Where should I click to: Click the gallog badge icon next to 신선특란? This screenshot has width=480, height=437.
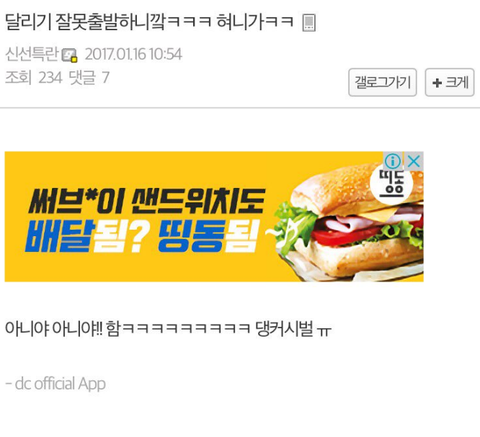69,55
